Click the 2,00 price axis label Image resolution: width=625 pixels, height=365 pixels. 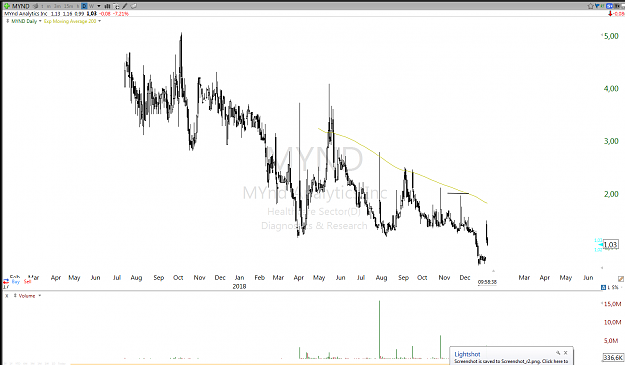point(611,194)
